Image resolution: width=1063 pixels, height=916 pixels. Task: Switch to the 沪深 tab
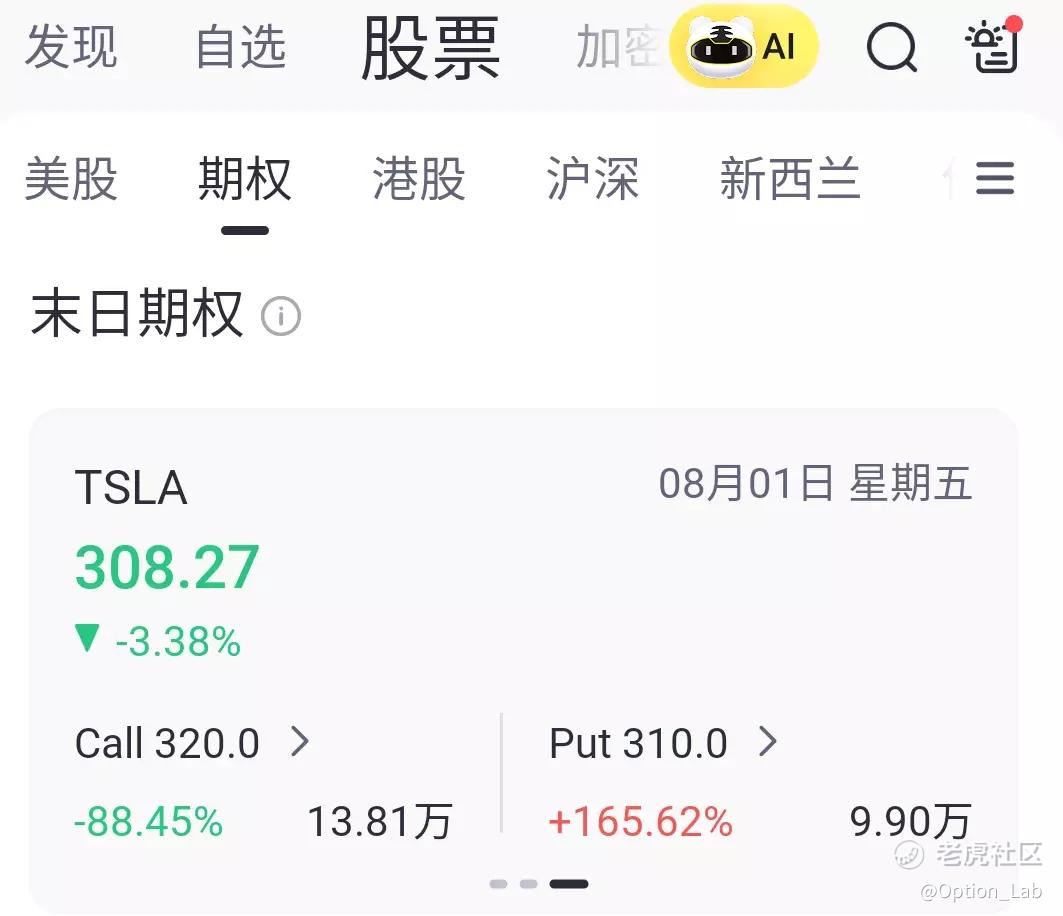(x=593, y=178)
